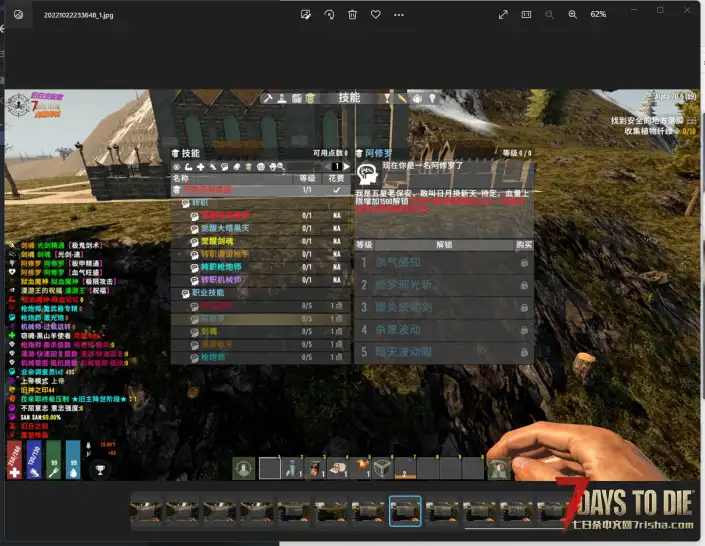The image size is (705, 546).
Task: Open the Photos three-dot more menu
Action: [x=399, y=15]
